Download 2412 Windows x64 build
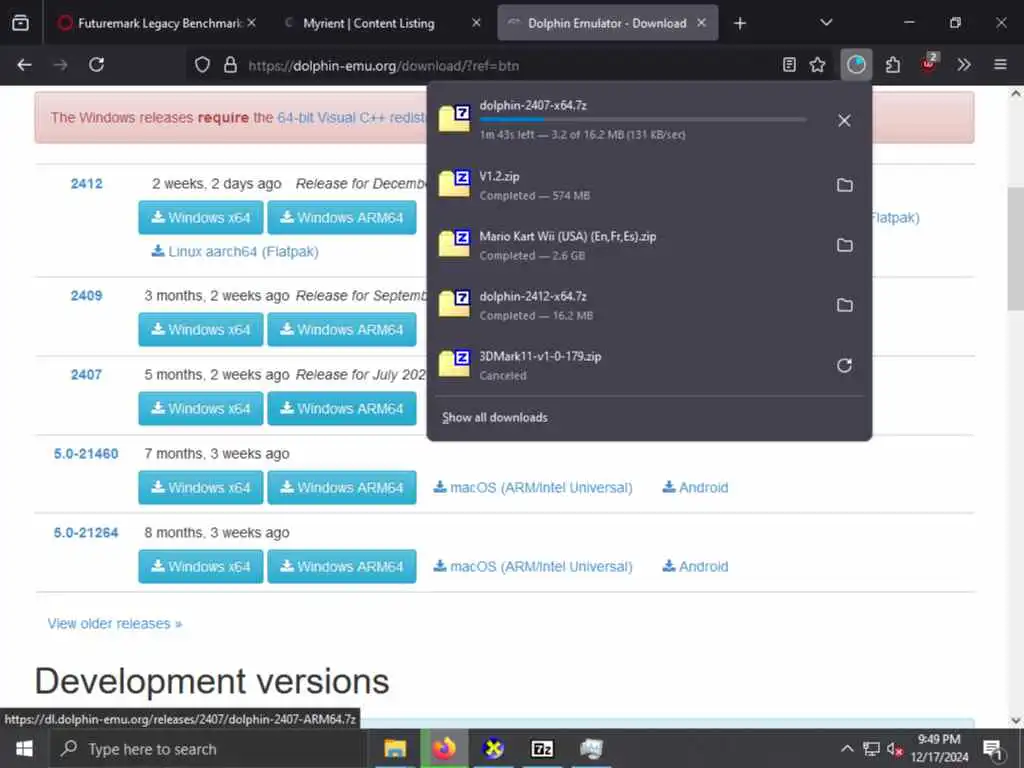 coord(200,217)
